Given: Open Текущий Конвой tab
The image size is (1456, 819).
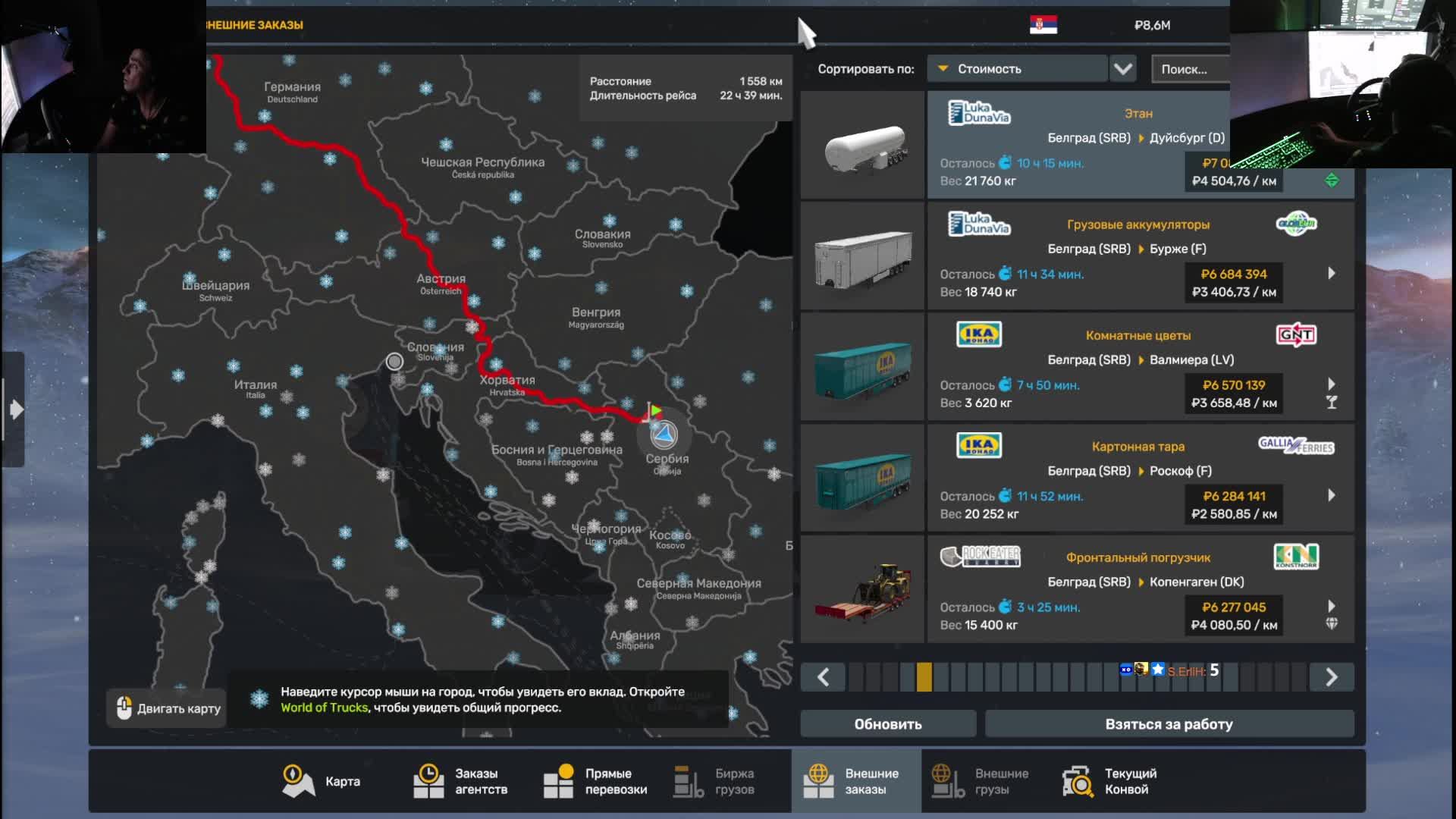Looking at the screenshot, I should (x=1109, y=781).
